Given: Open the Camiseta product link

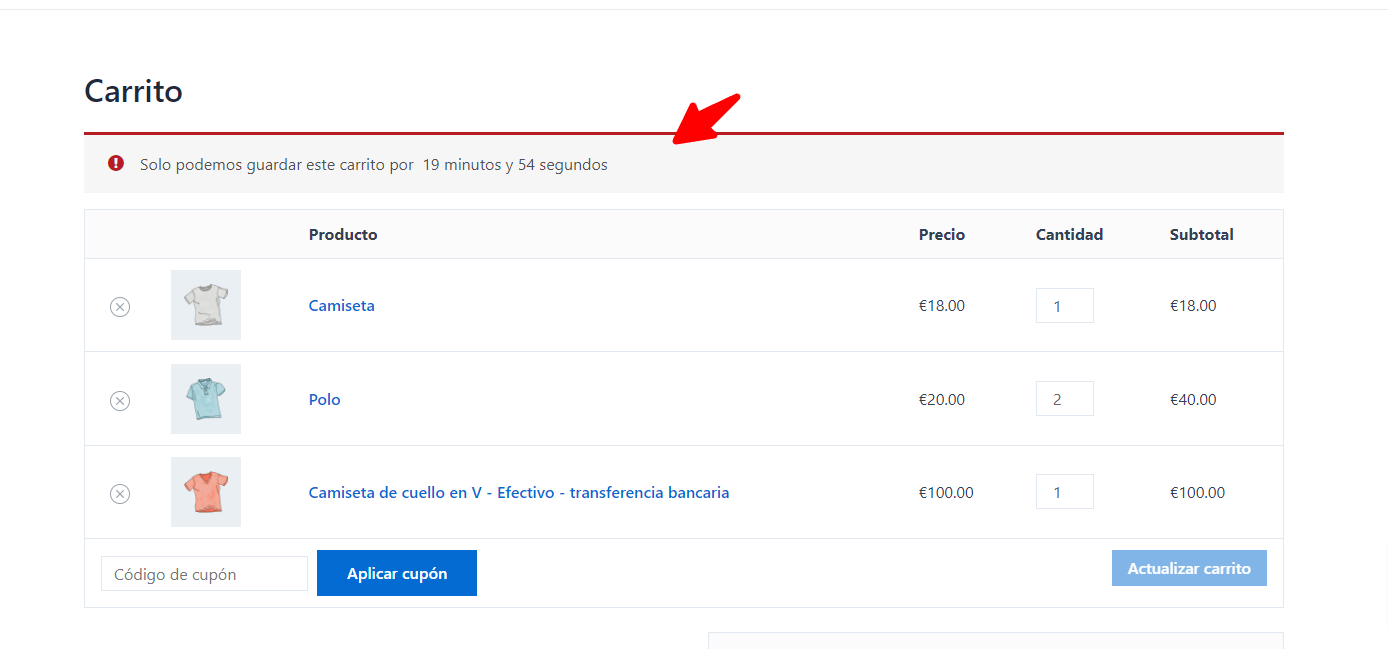Looking at the screenshot, I should click(x=342, y=306).
